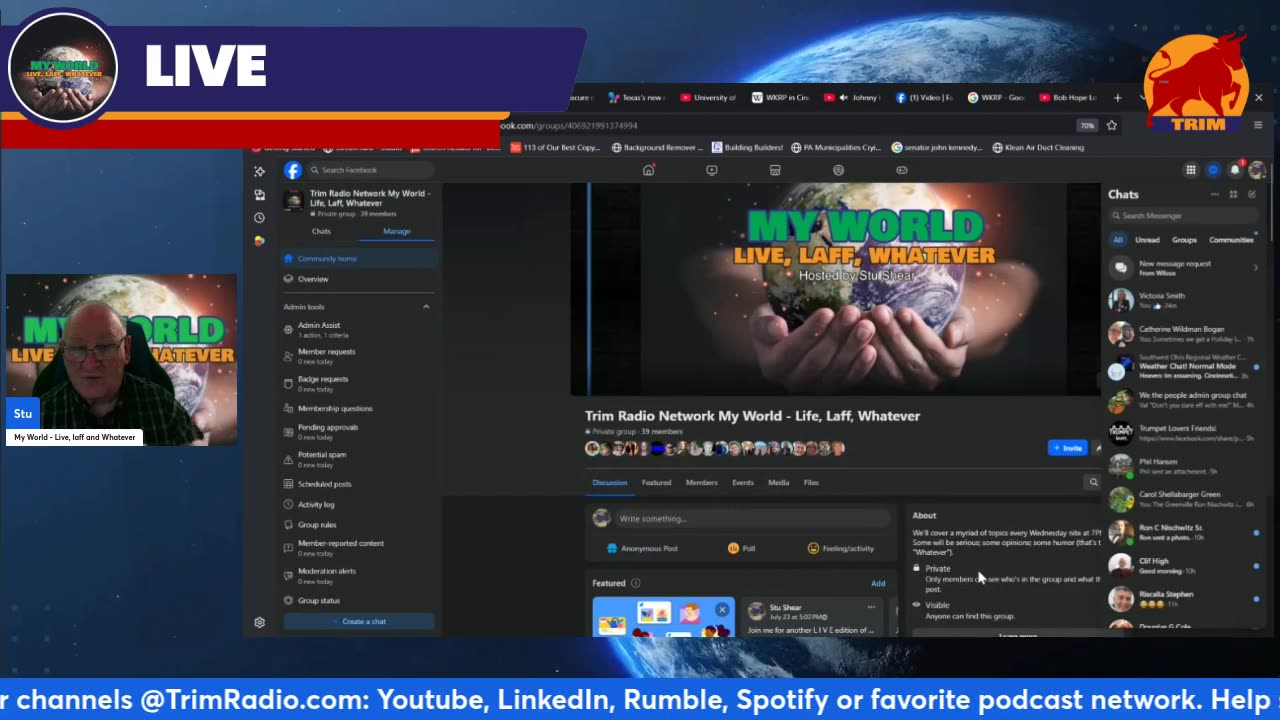Image resolution: width=1280 pixels, height=720 pixels.
Task: Open the Facebook logo home link
Action: [x=293, y=170]
